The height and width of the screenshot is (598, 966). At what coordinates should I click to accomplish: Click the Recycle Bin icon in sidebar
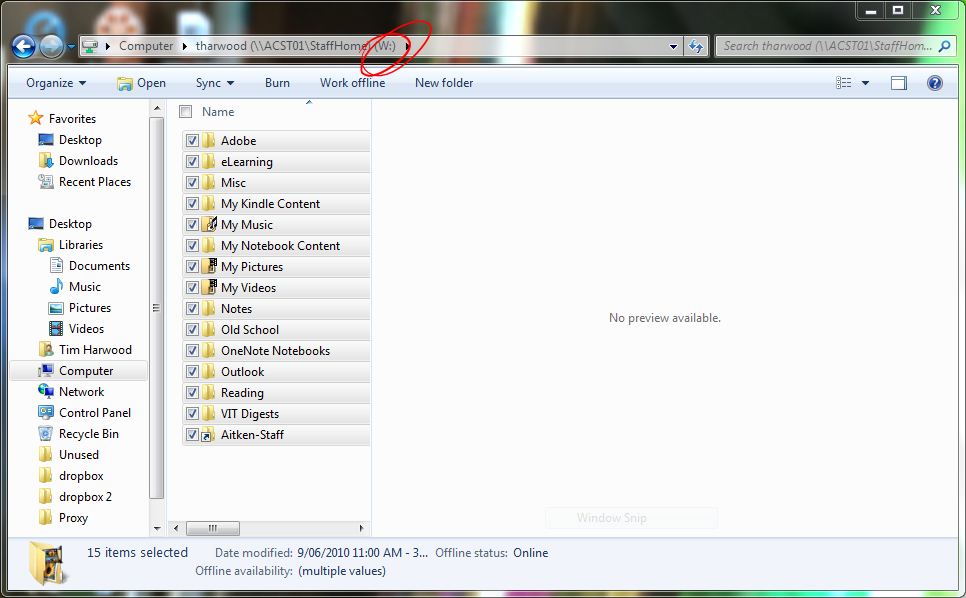click(x=46, y=434)
